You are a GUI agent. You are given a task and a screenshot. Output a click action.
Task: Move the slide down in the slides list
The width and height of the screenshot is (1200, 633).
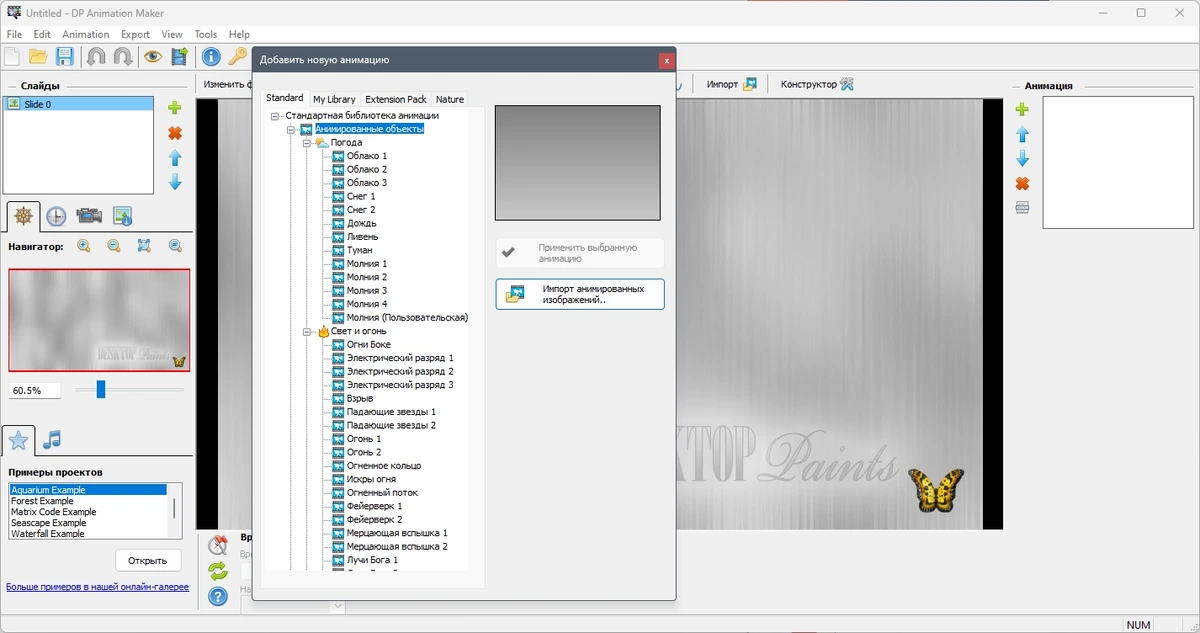point(175,182)
